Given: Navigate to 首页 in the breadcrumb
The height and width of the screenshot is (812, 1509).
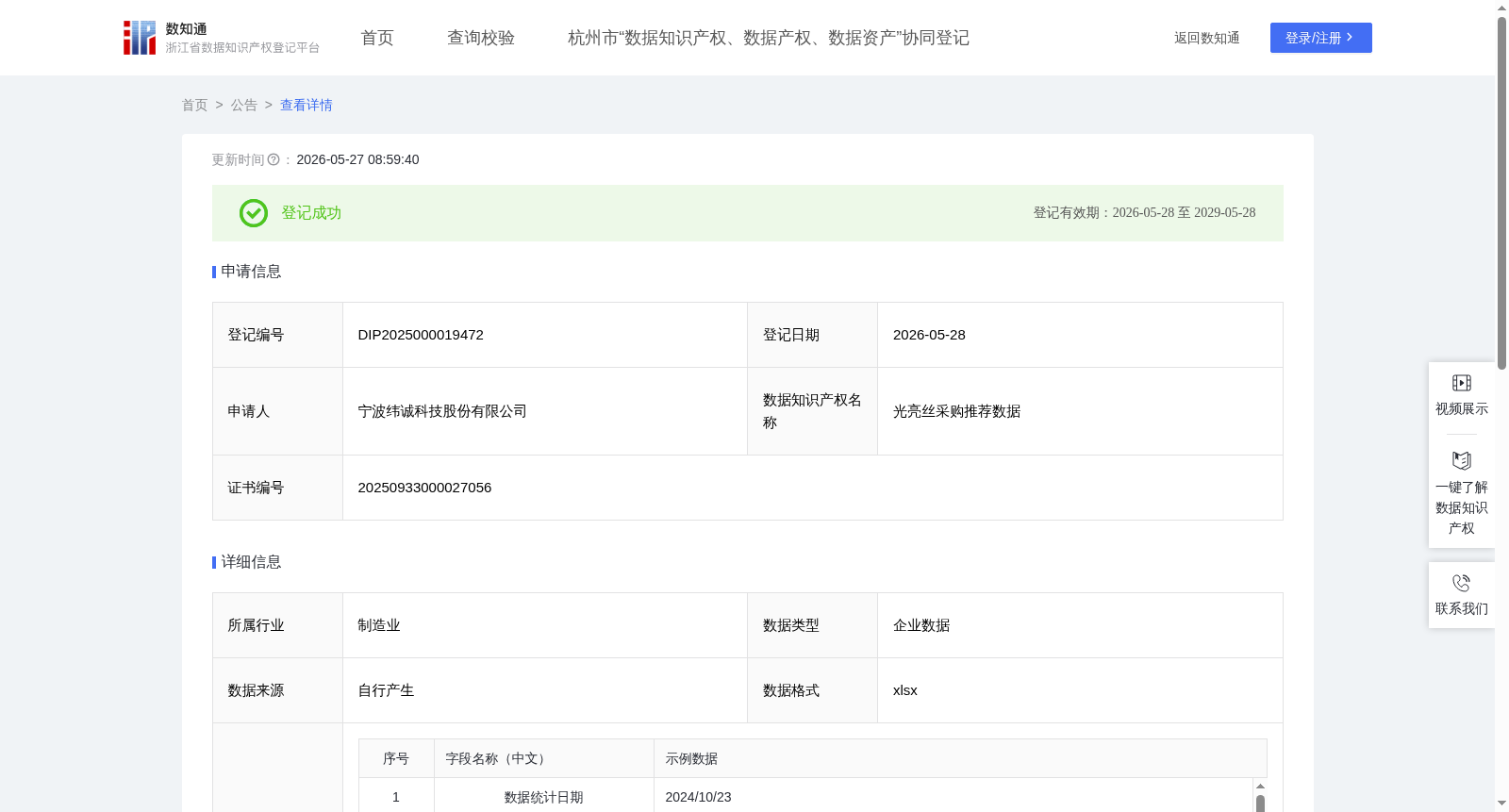Looking at the screenshot, I should (x=195, y=106).
